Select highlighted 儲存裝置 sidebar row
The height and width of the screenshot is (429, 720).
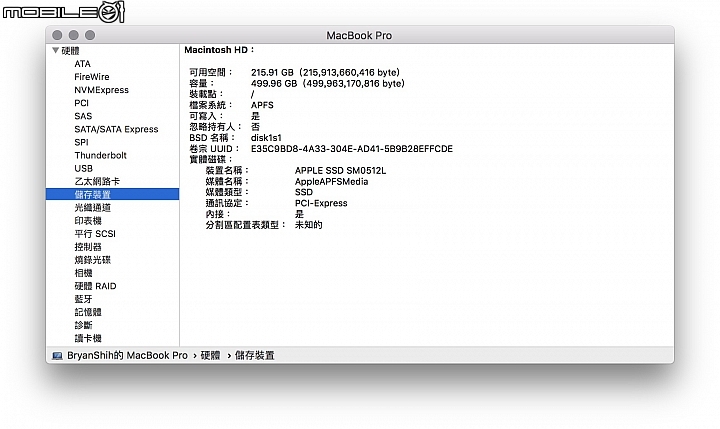coord(112,194)
